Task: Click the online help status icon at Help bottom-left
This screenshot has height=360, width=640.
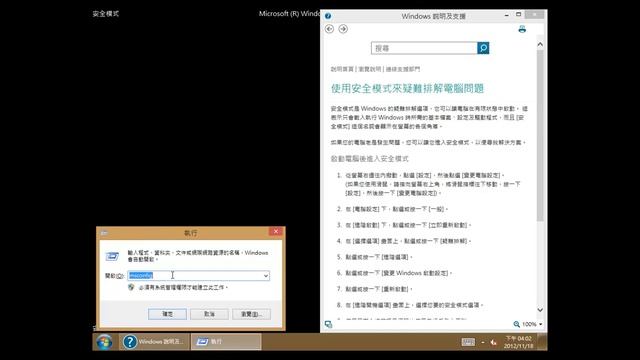Action: tap(328, 324)
